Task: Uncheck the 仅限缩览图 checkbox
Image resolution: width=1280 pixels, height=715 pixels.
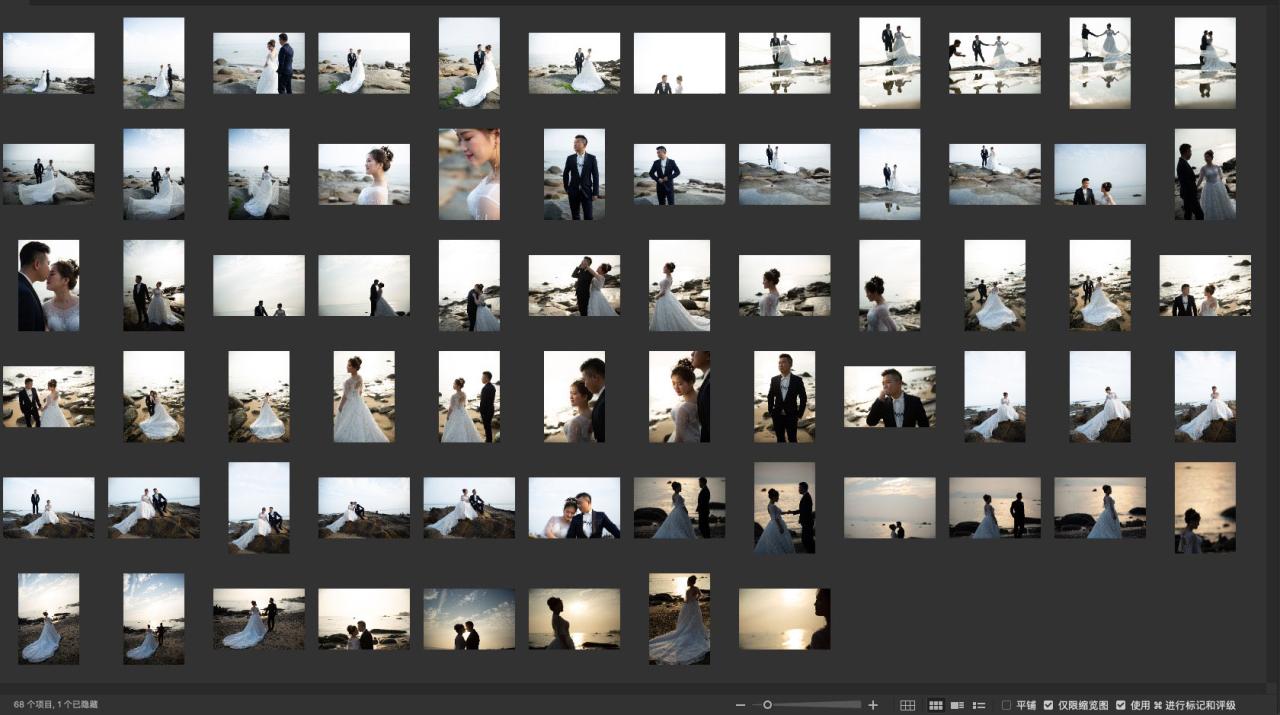Action: [x=1048, y=705]
